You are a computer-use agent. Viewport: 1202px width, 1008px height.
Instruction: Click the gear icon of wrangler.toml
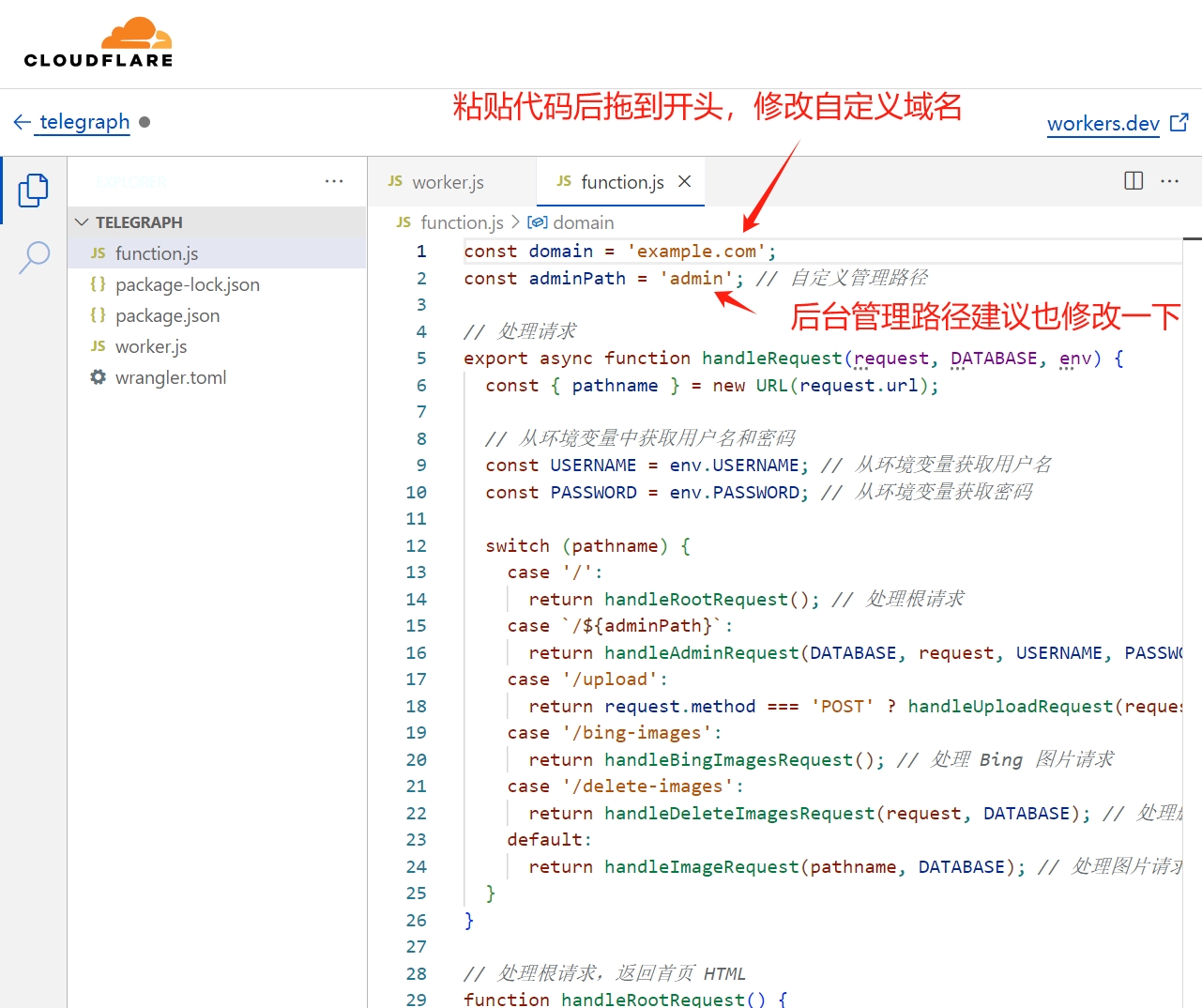pos(99,377)
